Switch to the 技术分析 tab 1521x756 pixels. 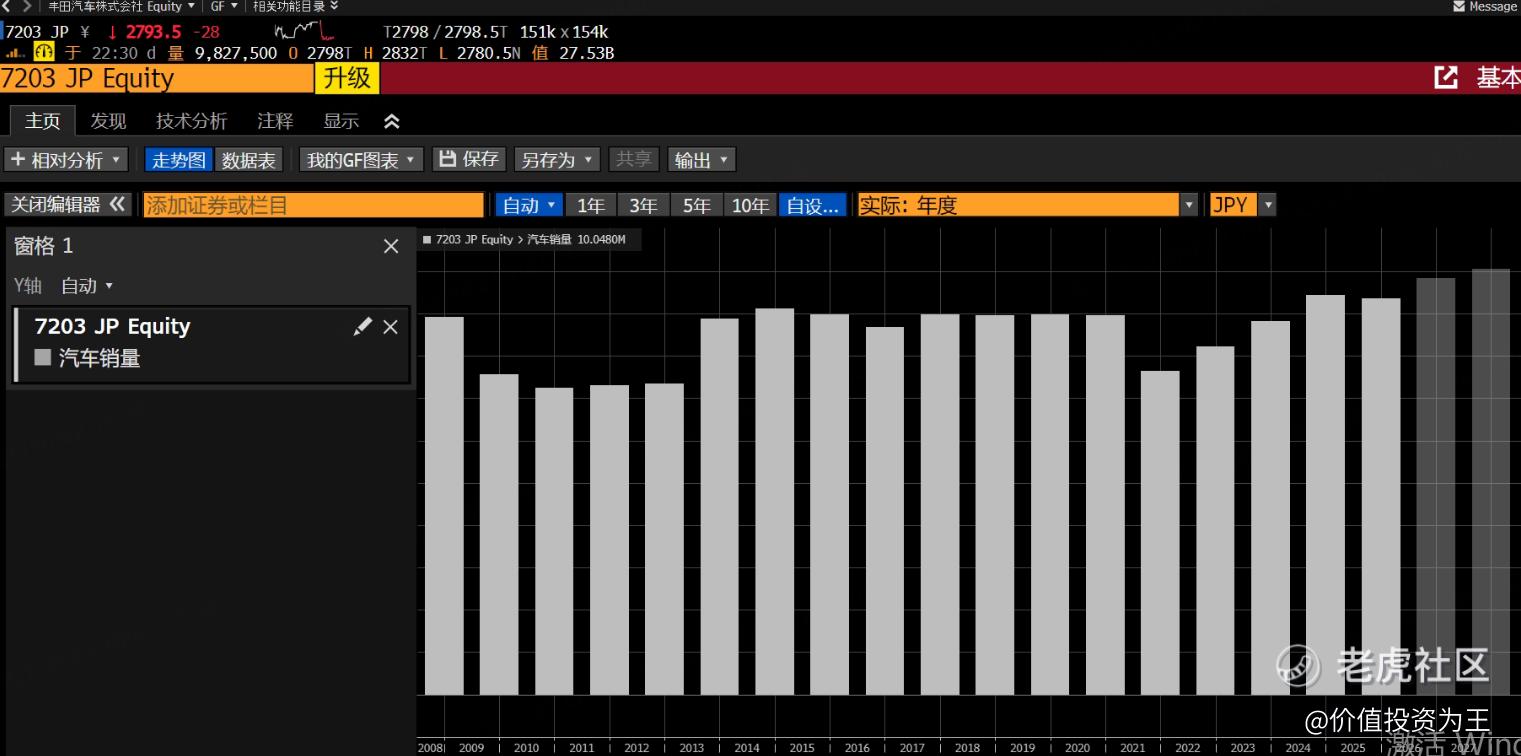point(191,121)
